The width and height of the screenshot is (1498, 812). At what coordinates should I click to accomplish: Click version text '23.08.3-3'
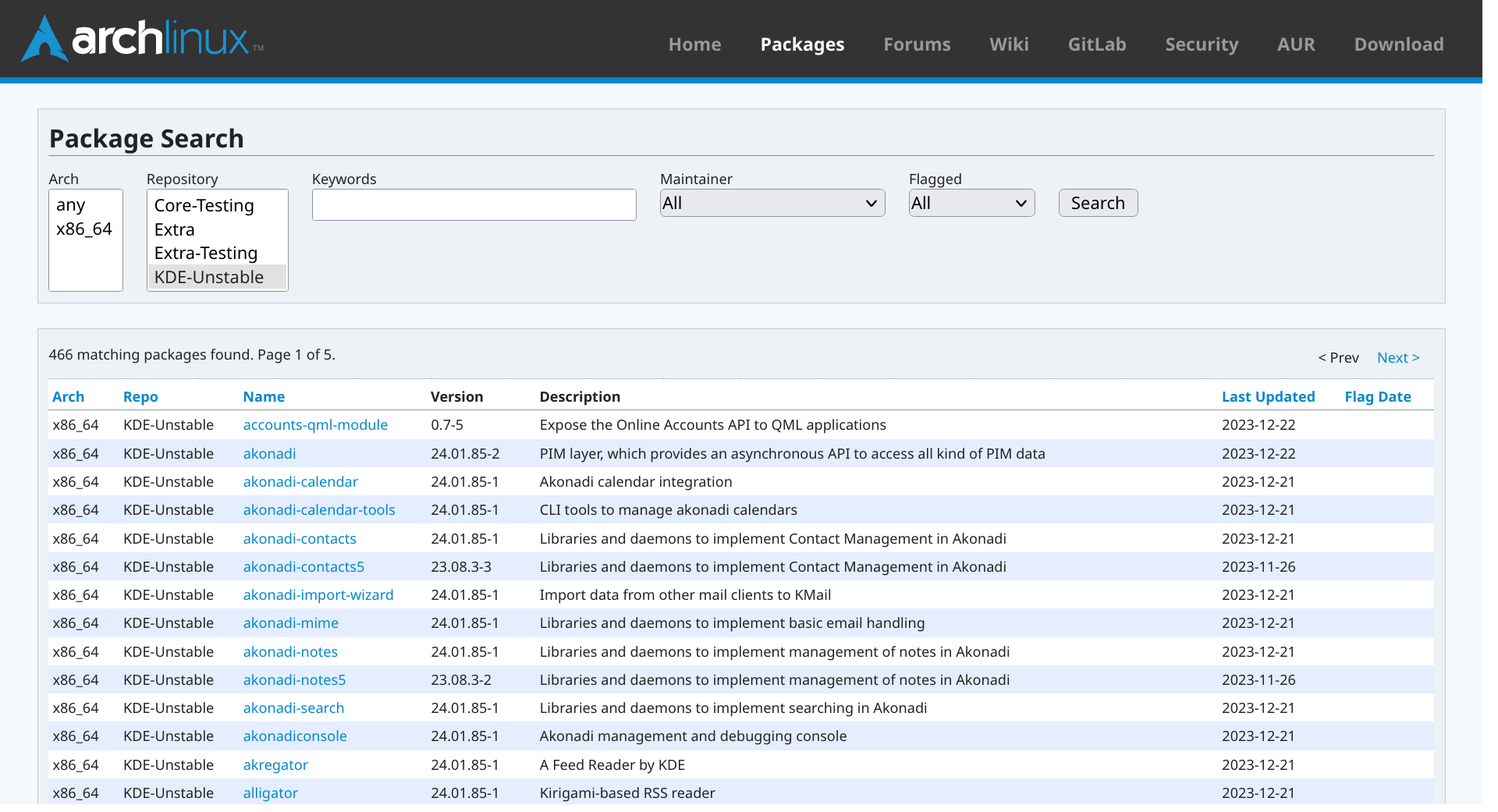(x=461, y=566)
